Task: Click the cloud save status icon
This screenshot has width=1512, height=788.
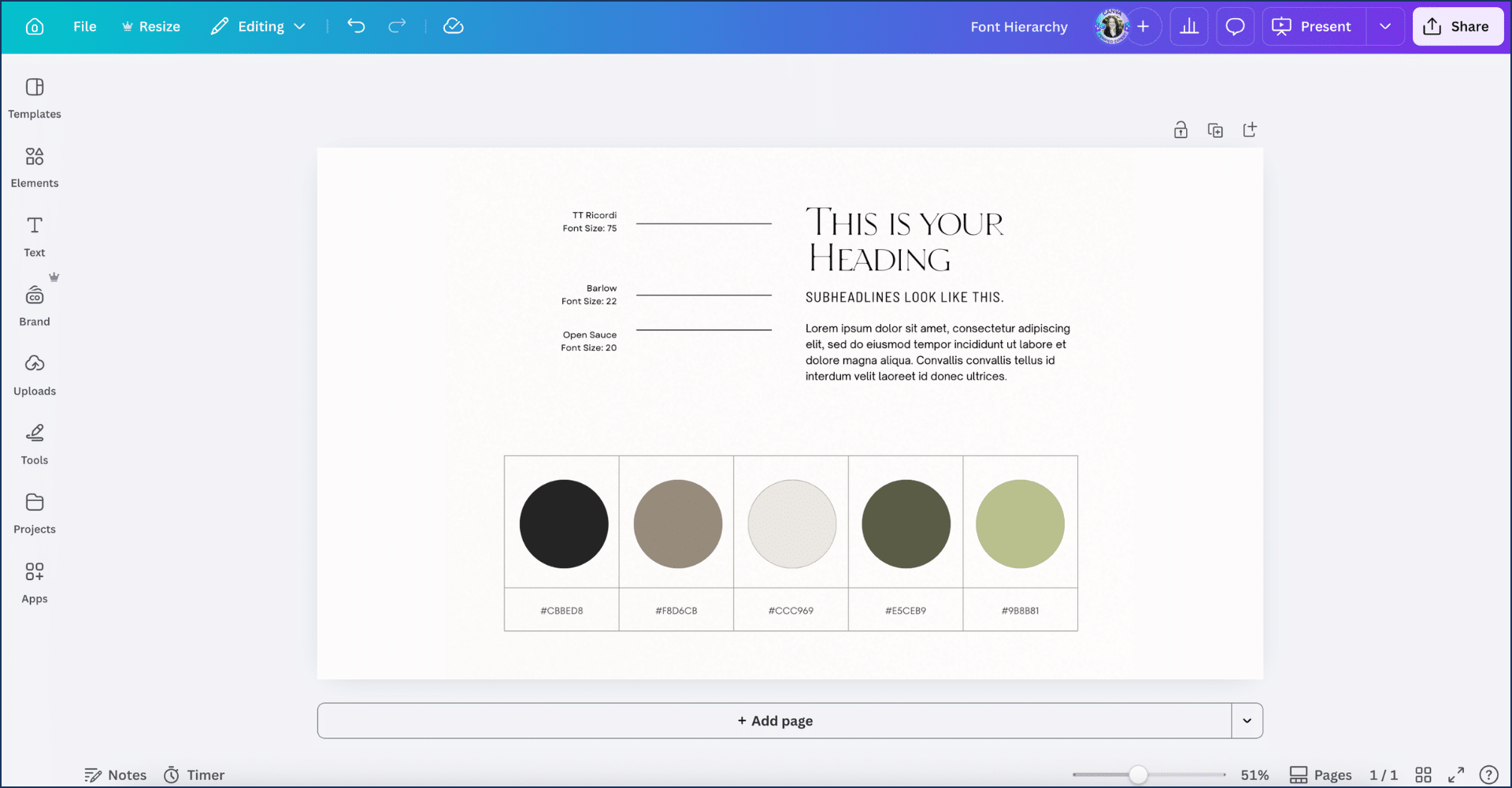Action: pyautogui.click(x=454, y=27)
